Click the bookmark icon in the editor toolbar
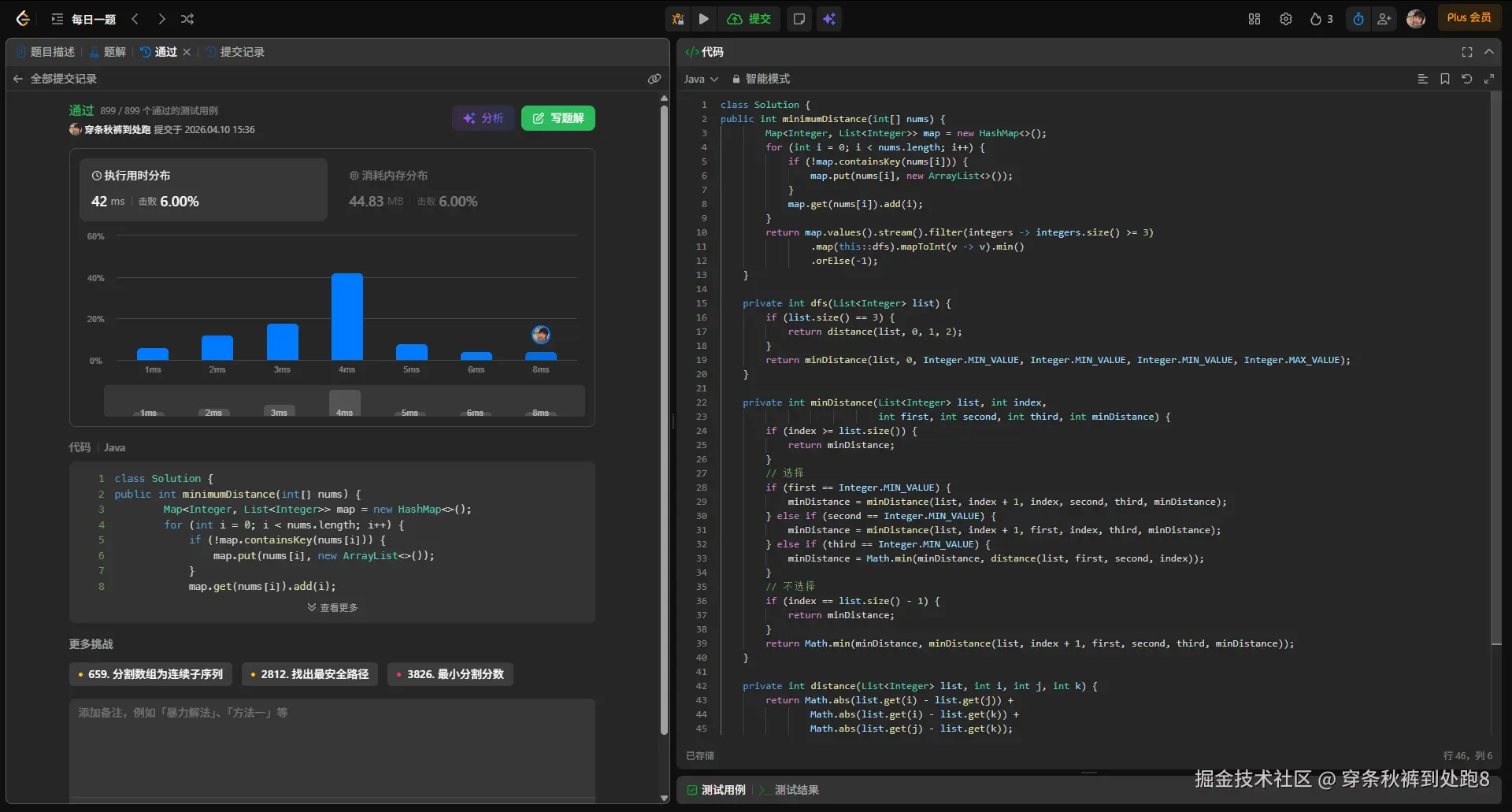Screen dimensions: 1512x812 click(1445, 79)
